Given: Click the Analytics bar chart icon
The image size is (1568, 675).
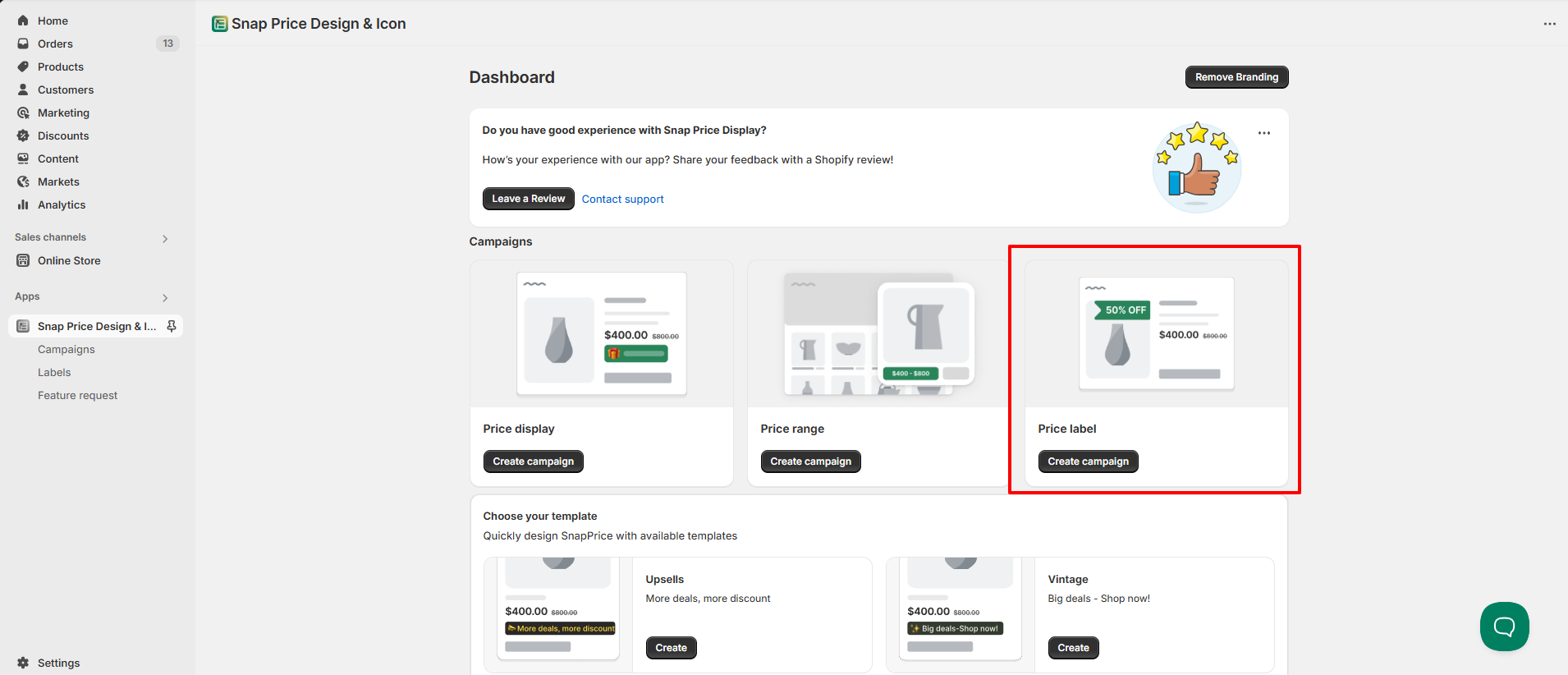Looking at the screenshot, I should tap(23, 204).
